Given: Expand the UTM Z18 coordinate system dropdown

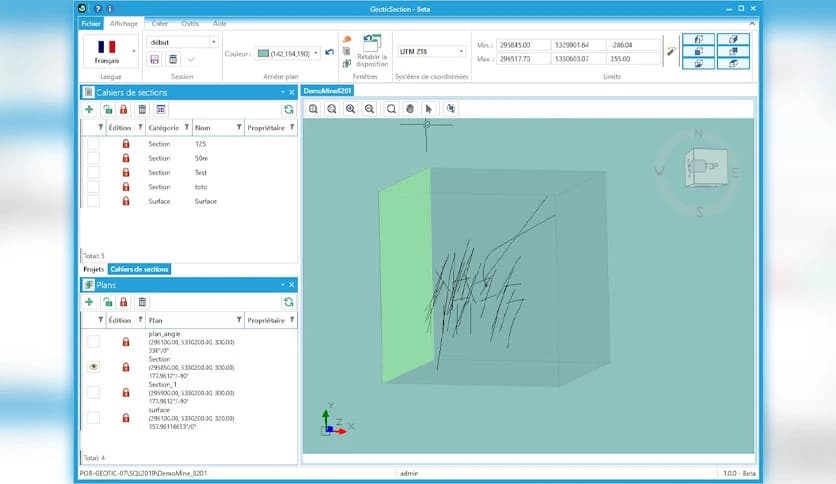Looking at the screenshot, I should pyautogui.click(x=461, y=51).
